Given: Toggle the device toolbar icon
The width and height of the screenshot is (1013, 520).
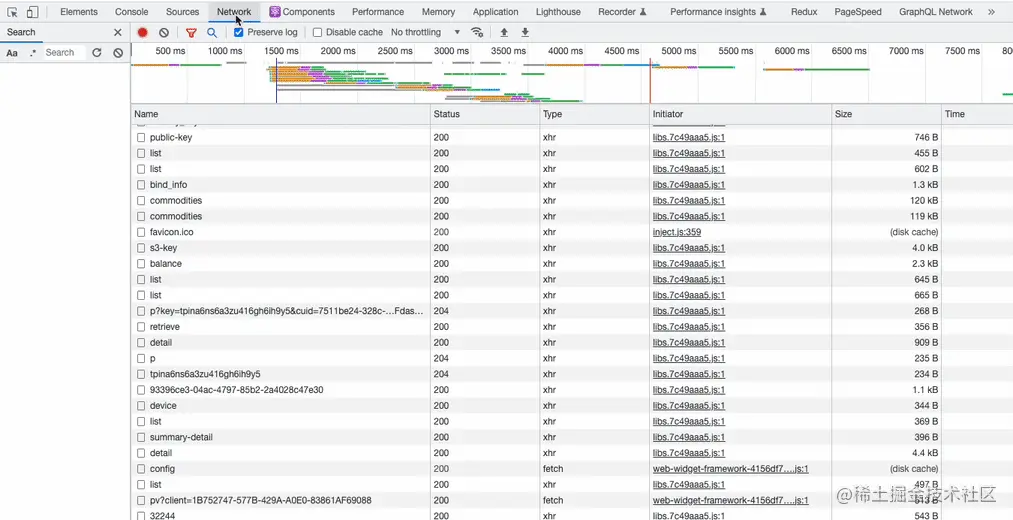Looking at the screenshot, I should 32,12.
